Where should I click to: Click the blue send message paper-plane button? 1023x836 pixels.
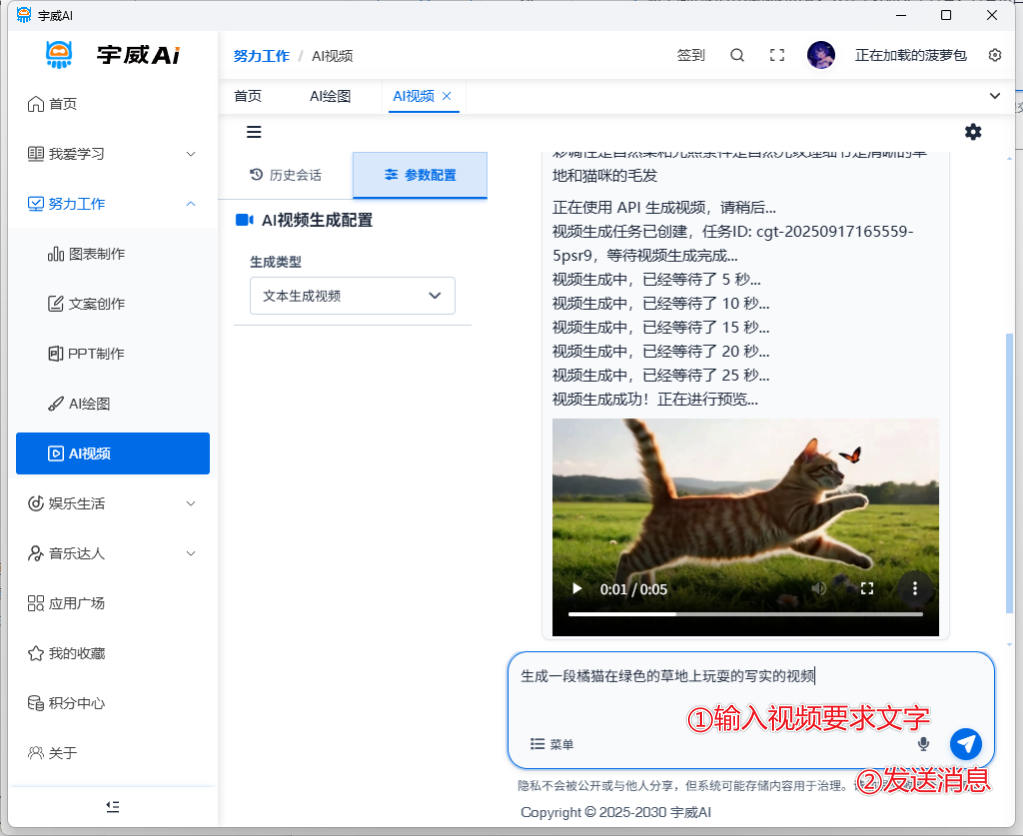tap(965, 743)
